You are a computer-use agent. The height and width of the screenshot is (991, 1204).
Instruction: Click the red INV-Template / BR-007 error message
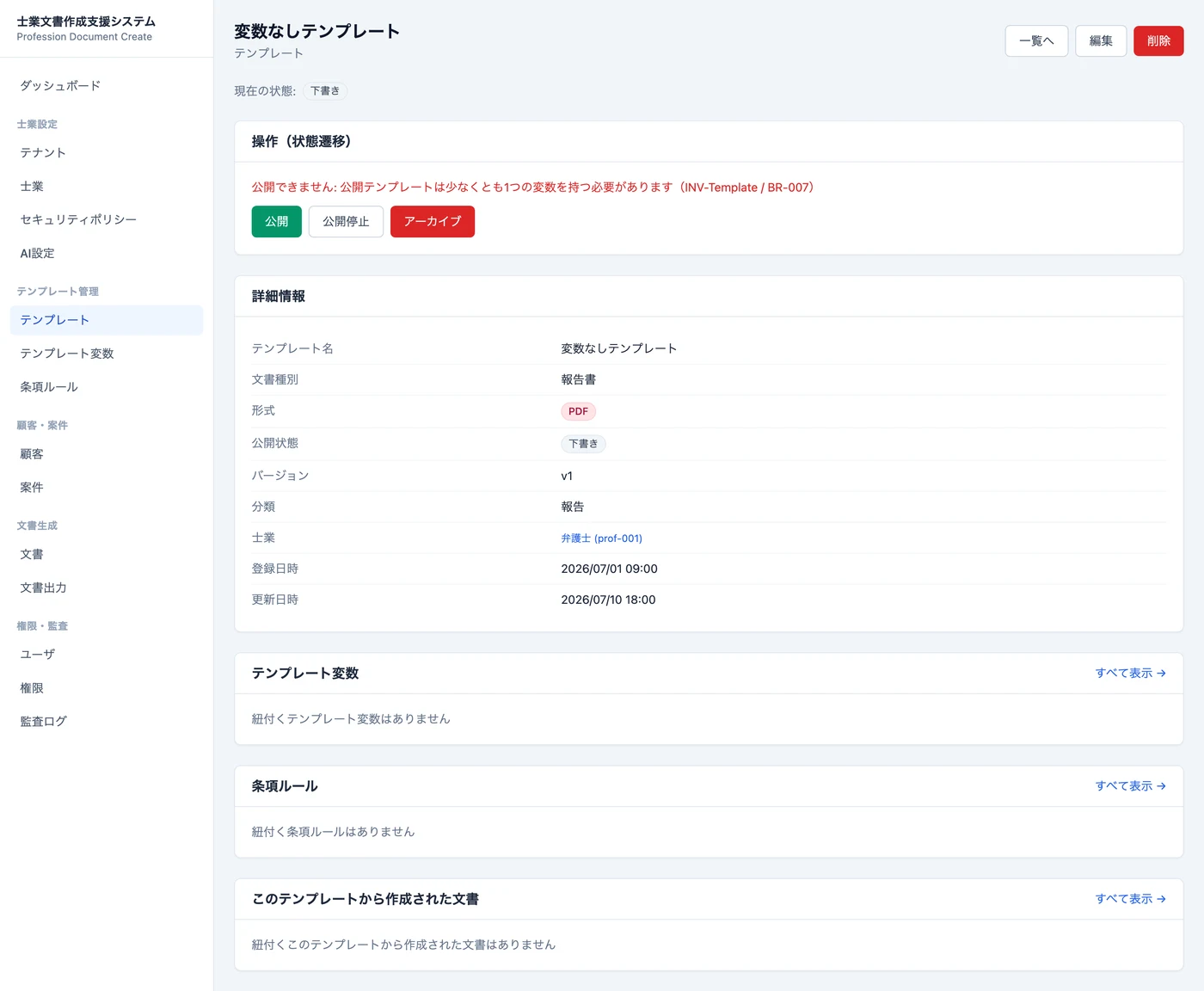click(x=533, y=188)
